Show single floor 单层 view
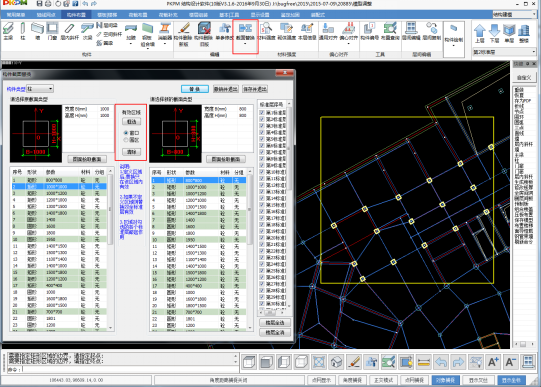The image size is (541, 387). point(509,33)
